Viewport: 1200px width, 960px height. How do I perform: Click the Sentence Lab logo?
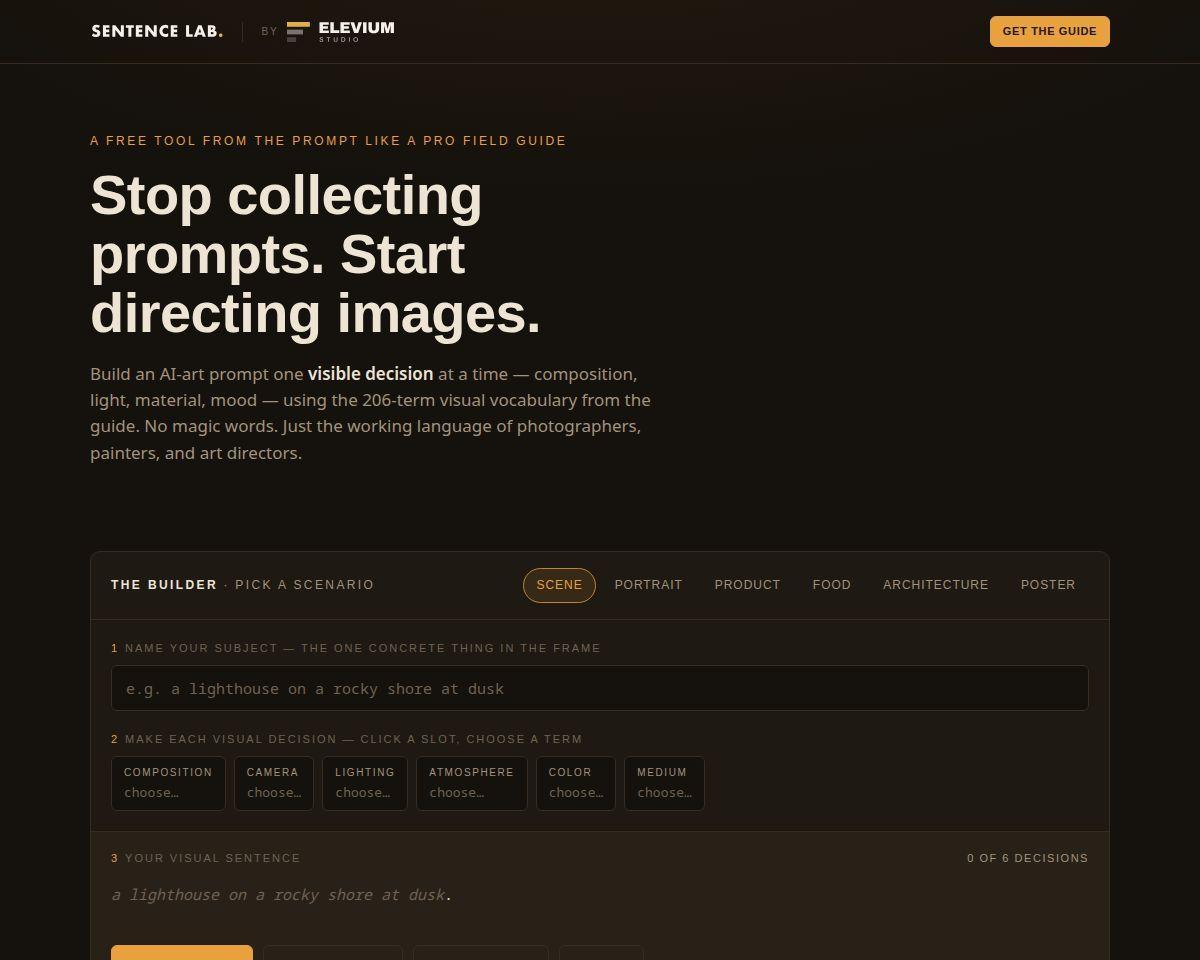(x=157, y=31)
